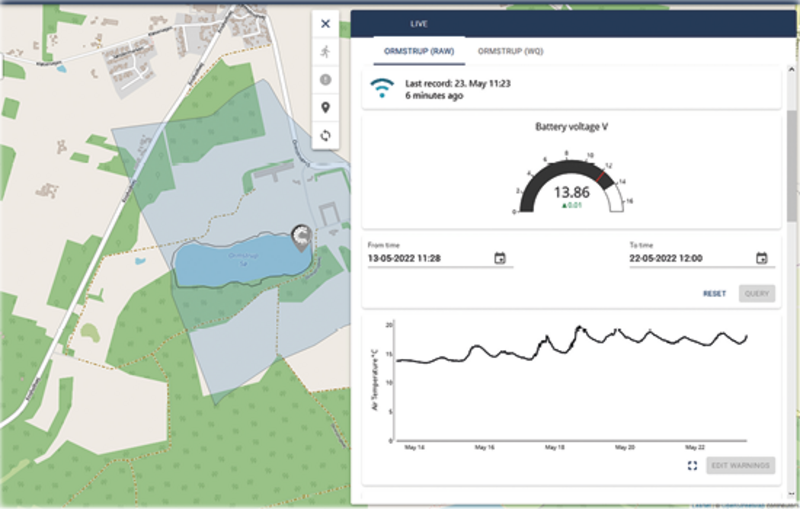Click the To time date field
Image resolution: width=800 pixels, height=509 pixels.
click(x=685, y=258)
